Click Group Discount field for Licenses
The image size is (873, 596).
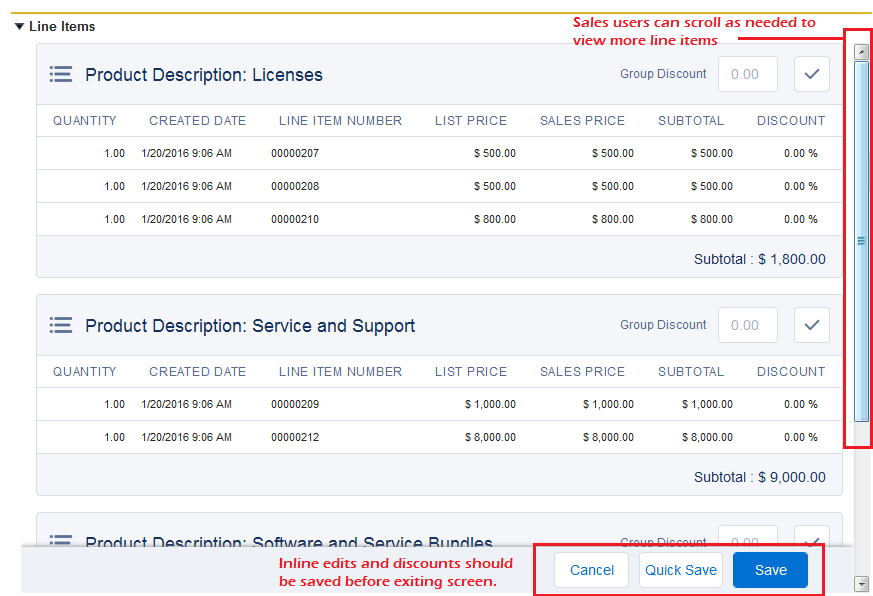coord(748,74)
